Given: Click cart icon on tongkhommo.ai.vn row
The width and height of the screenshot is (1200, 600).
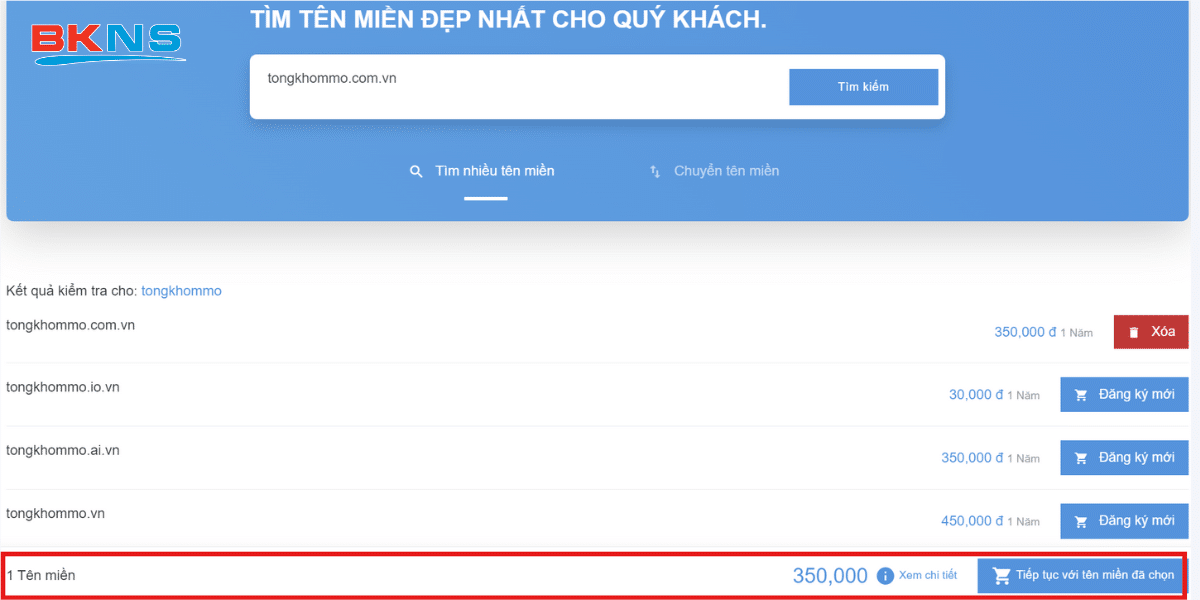Looking at the screenshot, I should 1081,458.
